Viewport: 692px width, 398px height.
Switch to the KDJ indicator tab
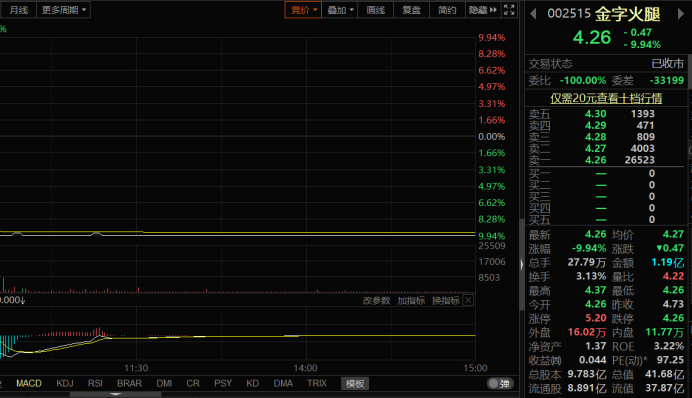[65, 383]
